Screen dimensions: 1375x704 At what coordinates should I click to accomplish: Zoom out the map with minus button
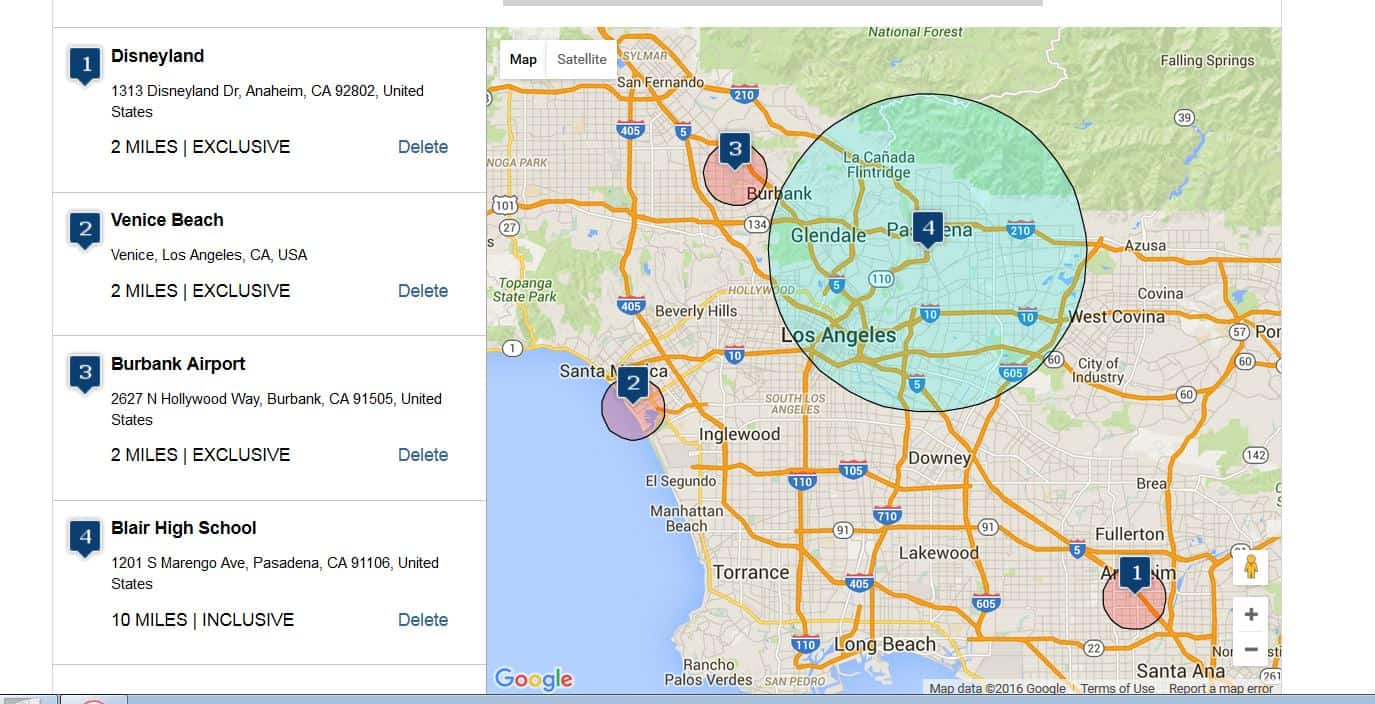[1250, 649]
